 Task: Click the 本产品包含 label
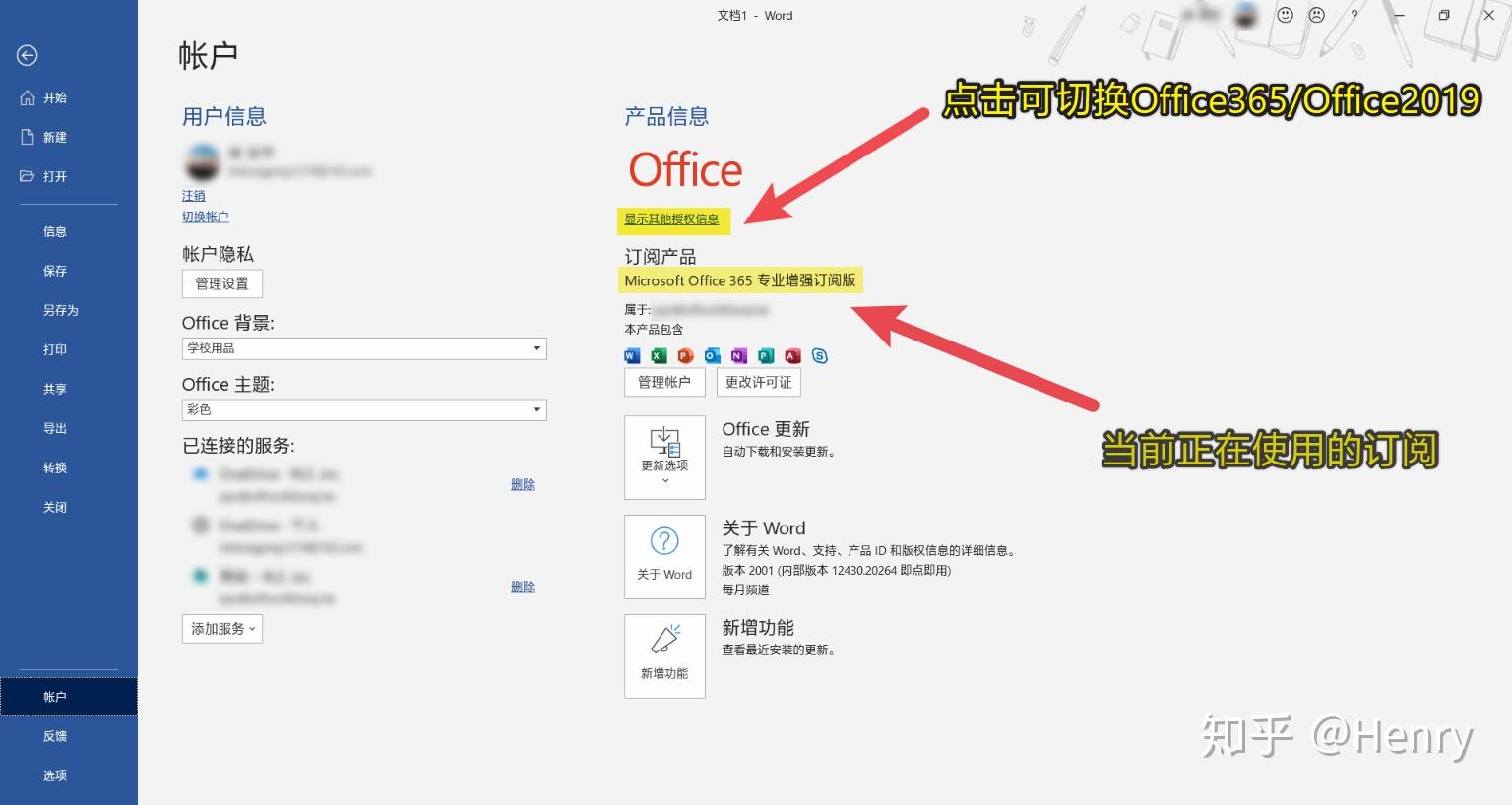[654, 329]
